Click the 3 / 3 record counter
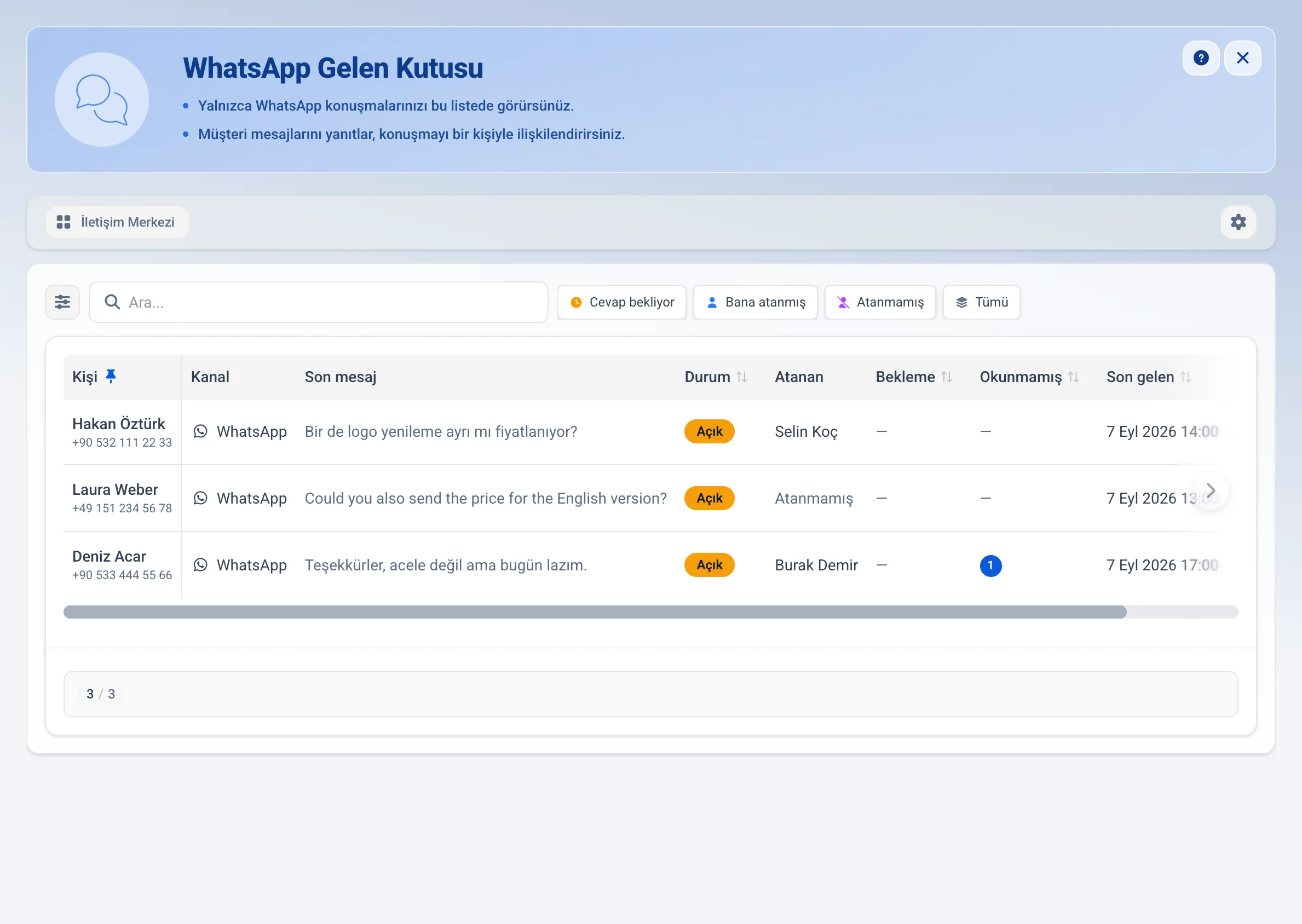 [101, 694]
